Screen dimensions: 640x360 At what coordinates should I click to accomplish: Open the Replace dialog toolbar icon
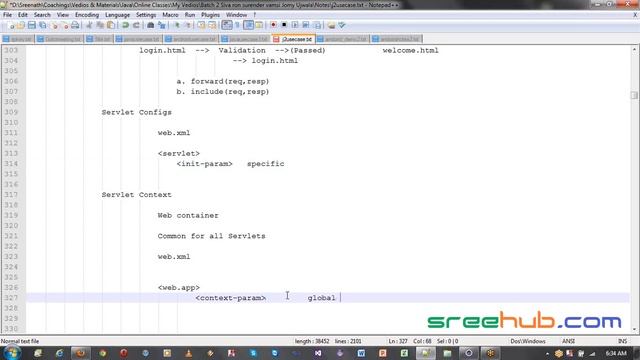[x=162, y=25]
